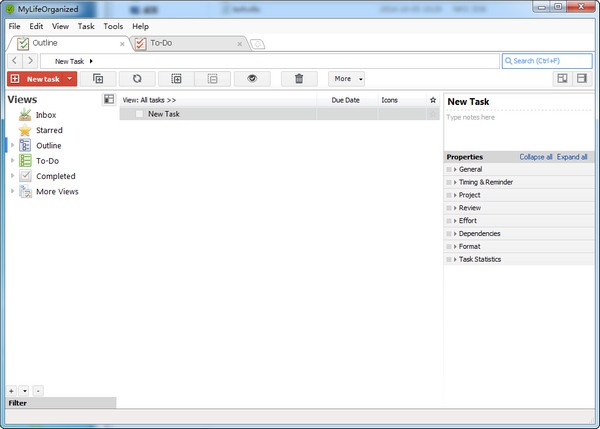This screenshot has height=429, width=600.
Task: Open the Help menu
Action: (140, 26)
